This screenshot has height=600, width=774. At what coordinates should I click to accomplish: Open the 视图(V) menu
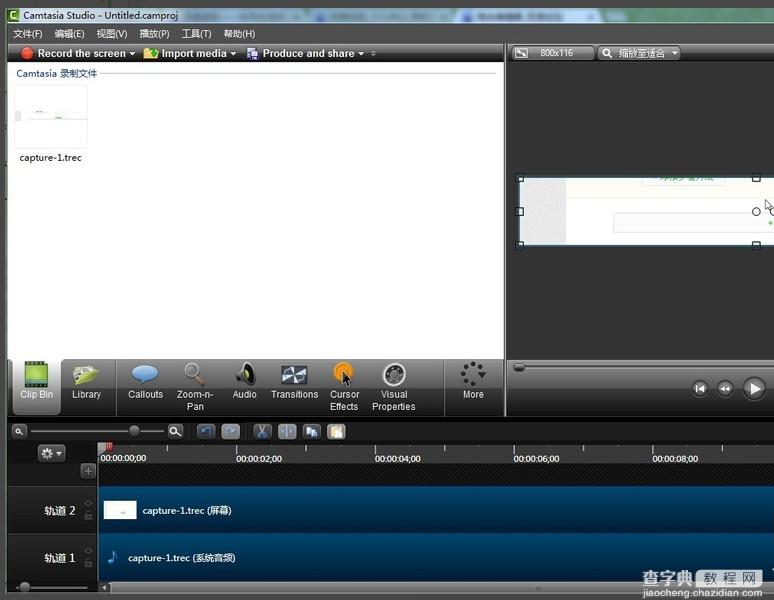pyautogui.click(x=112, y=34)
